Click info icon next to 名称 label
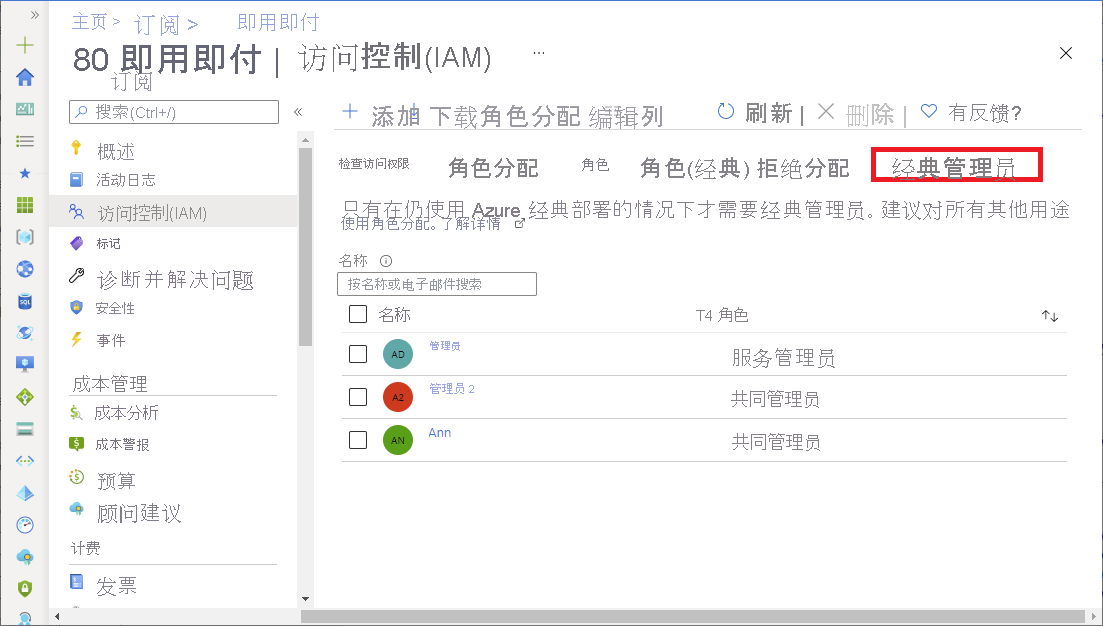This screenshot has width=1103, height=626. 385,261
